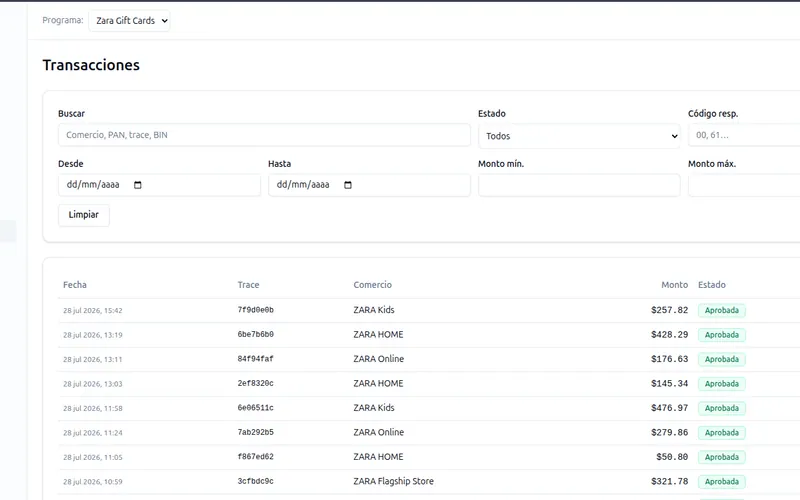800x500 pixels.
Task: Click the Código resp. input field
Action: 744,135
